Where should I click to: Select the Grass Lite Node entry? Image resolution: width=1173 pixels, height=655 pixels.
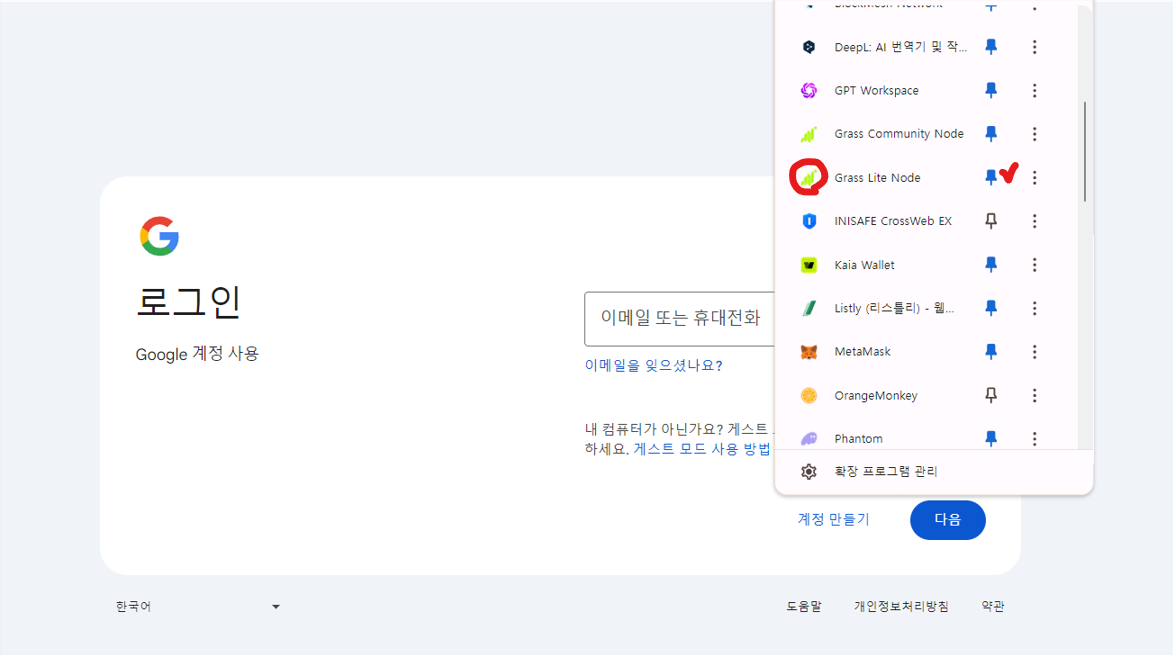click(878, 178)
